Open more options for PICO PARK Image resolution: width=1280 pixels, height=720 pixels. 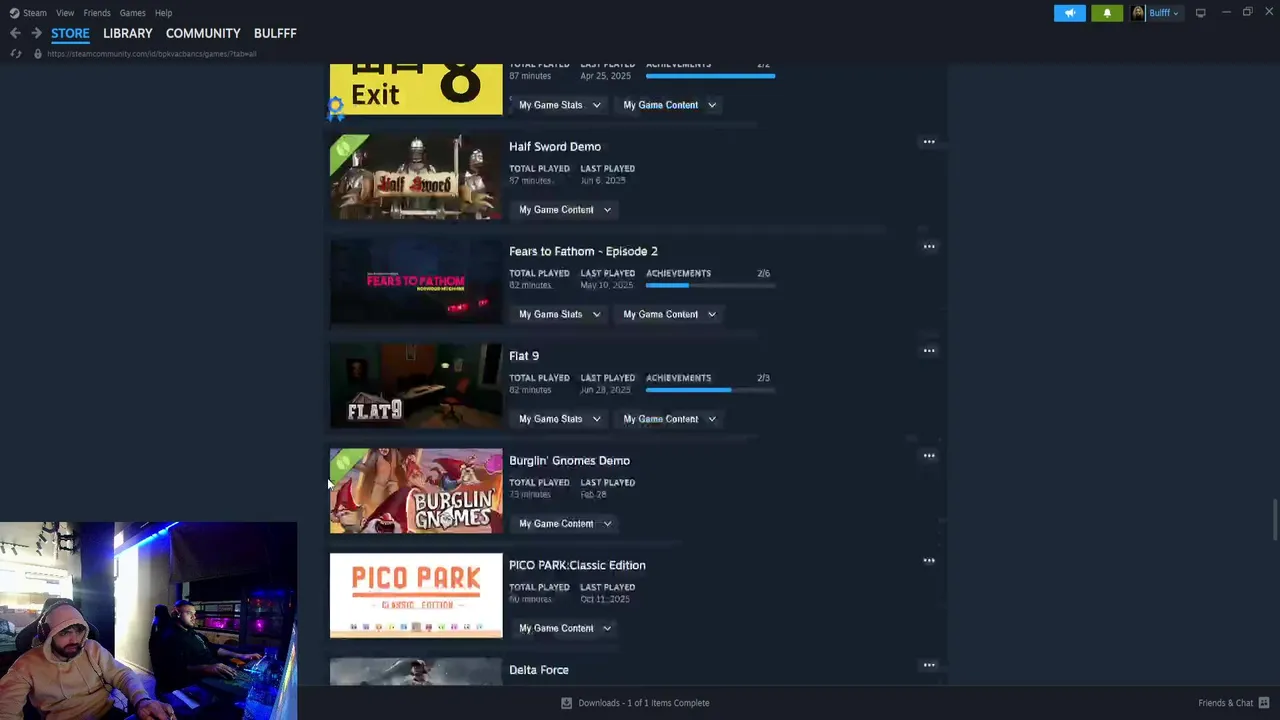[929, 560]
